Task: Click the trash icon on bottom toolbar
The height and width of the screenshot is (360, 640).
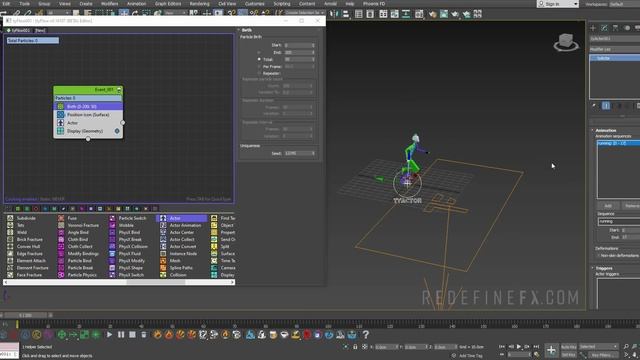Action: pos(144,335)
